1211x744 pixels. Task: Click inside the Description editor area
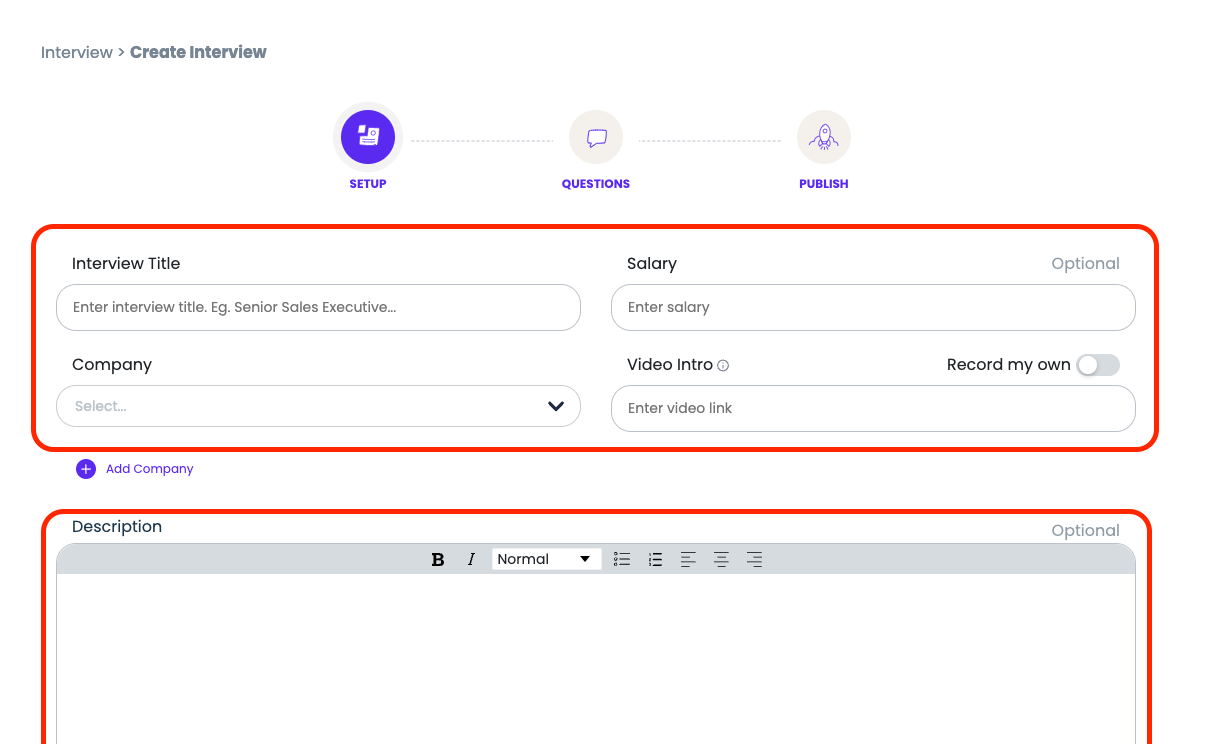pyautogui.click(x=596, y=658)
